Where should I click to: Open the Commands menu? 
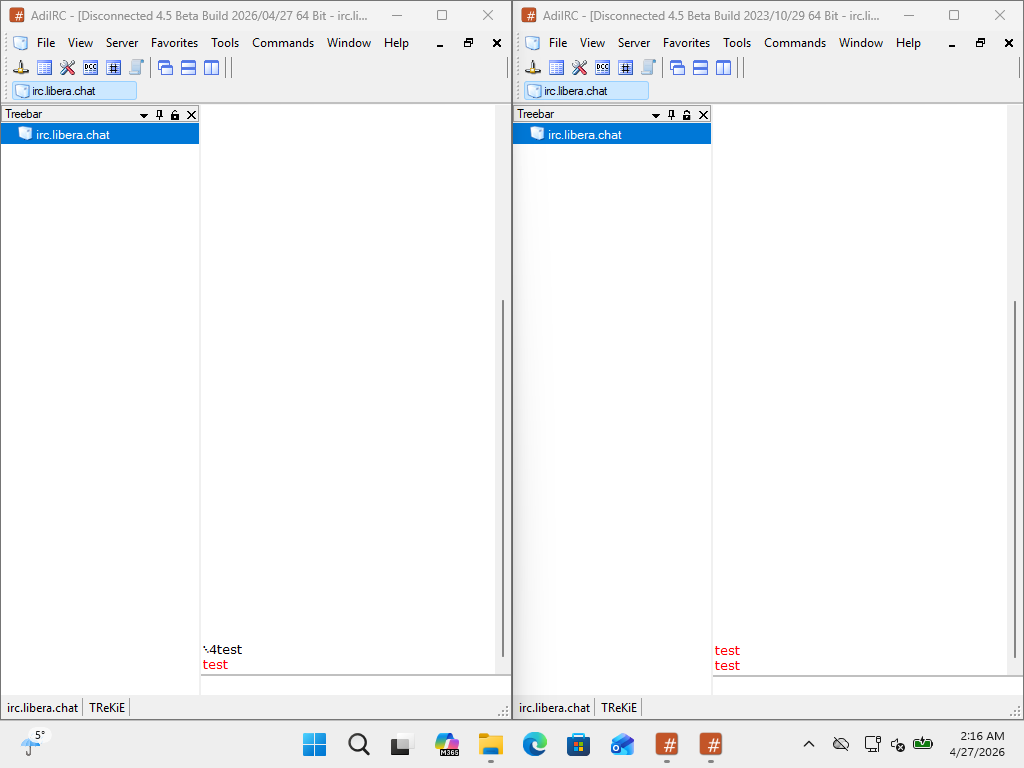283,42
